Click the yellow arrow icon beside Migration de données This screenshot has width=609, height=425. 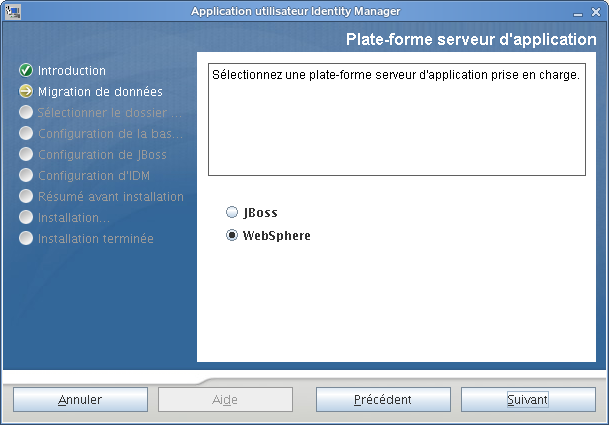(26, 92)
